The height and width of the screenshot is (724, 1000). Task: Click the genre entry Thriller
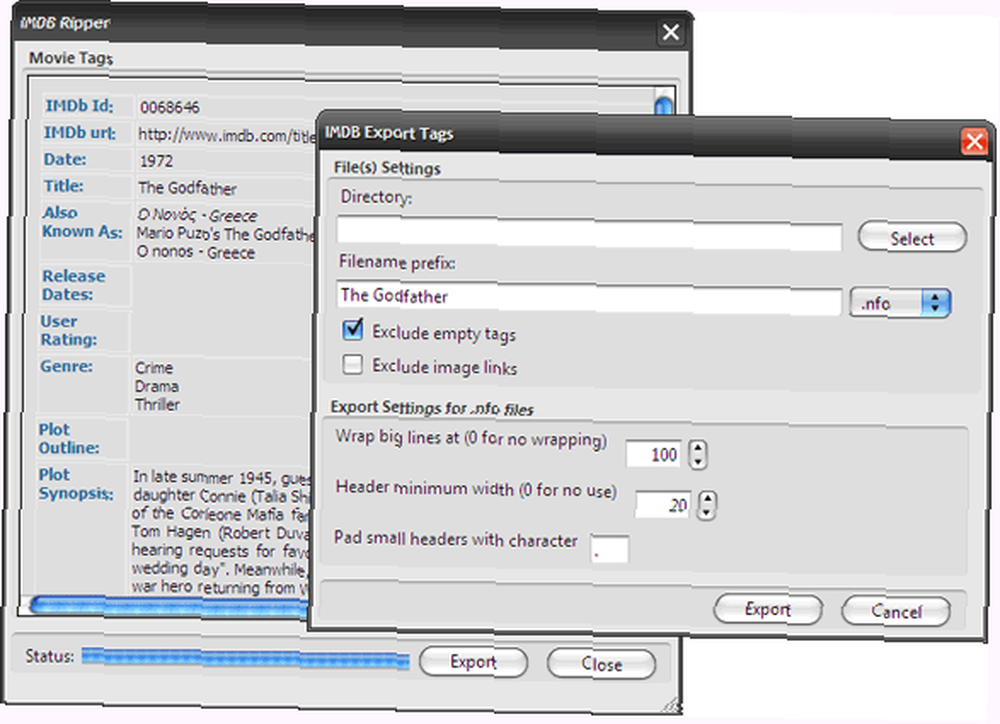(158, 404)
